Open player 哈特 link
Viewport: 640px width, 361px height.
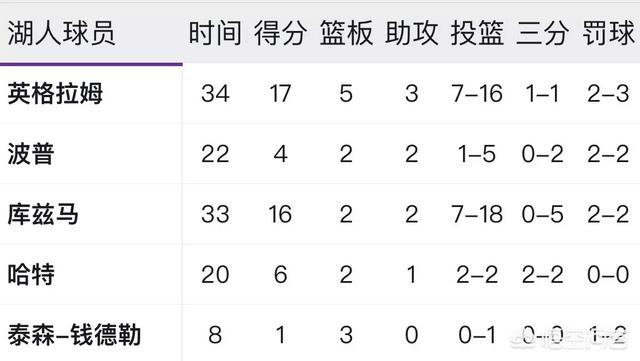coord(31,274)
